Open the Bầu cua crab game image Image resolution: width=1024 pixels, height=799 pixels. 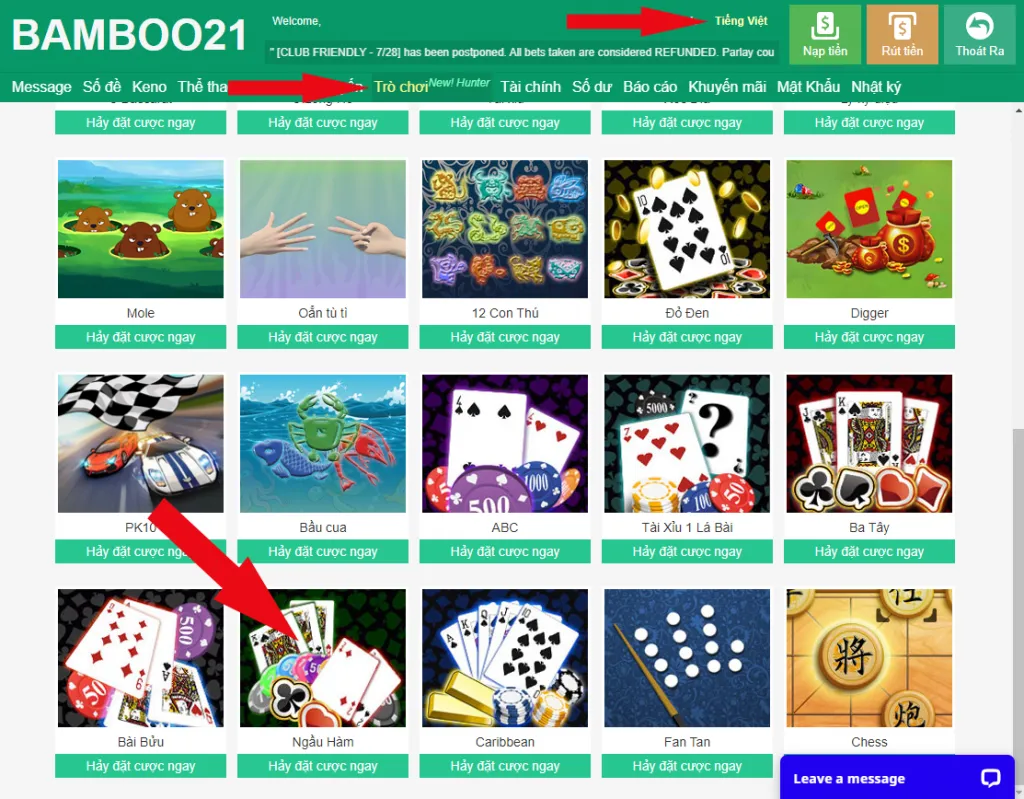click(x=323, y=444)
